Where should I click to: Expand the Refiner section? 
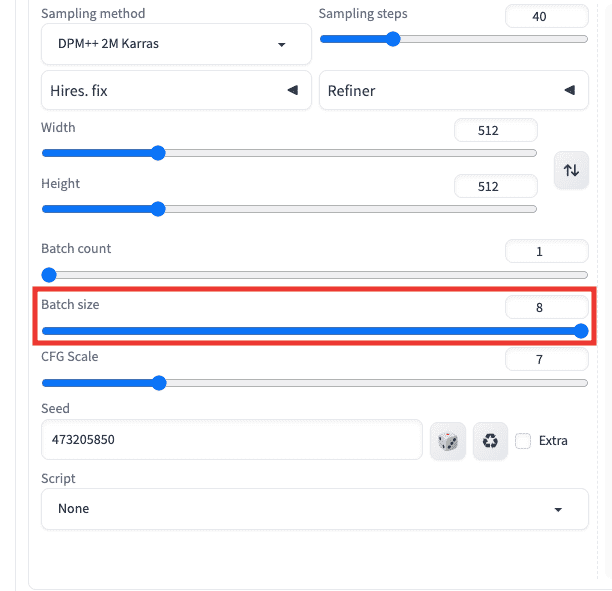tap(453, 91)
